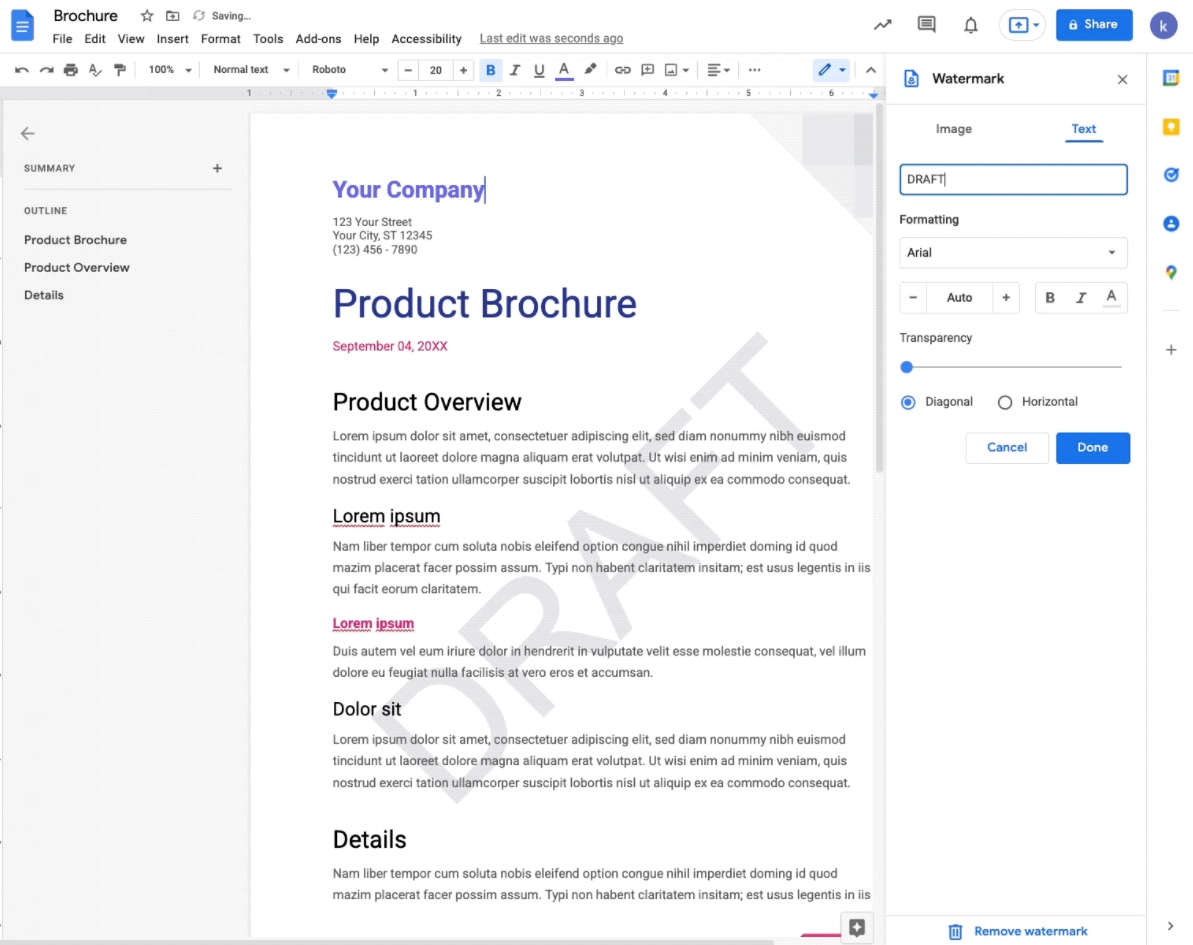Click the DRAFT watermark text field
The height and width of the screenshot is (945, 1193).
[1013, 180]
